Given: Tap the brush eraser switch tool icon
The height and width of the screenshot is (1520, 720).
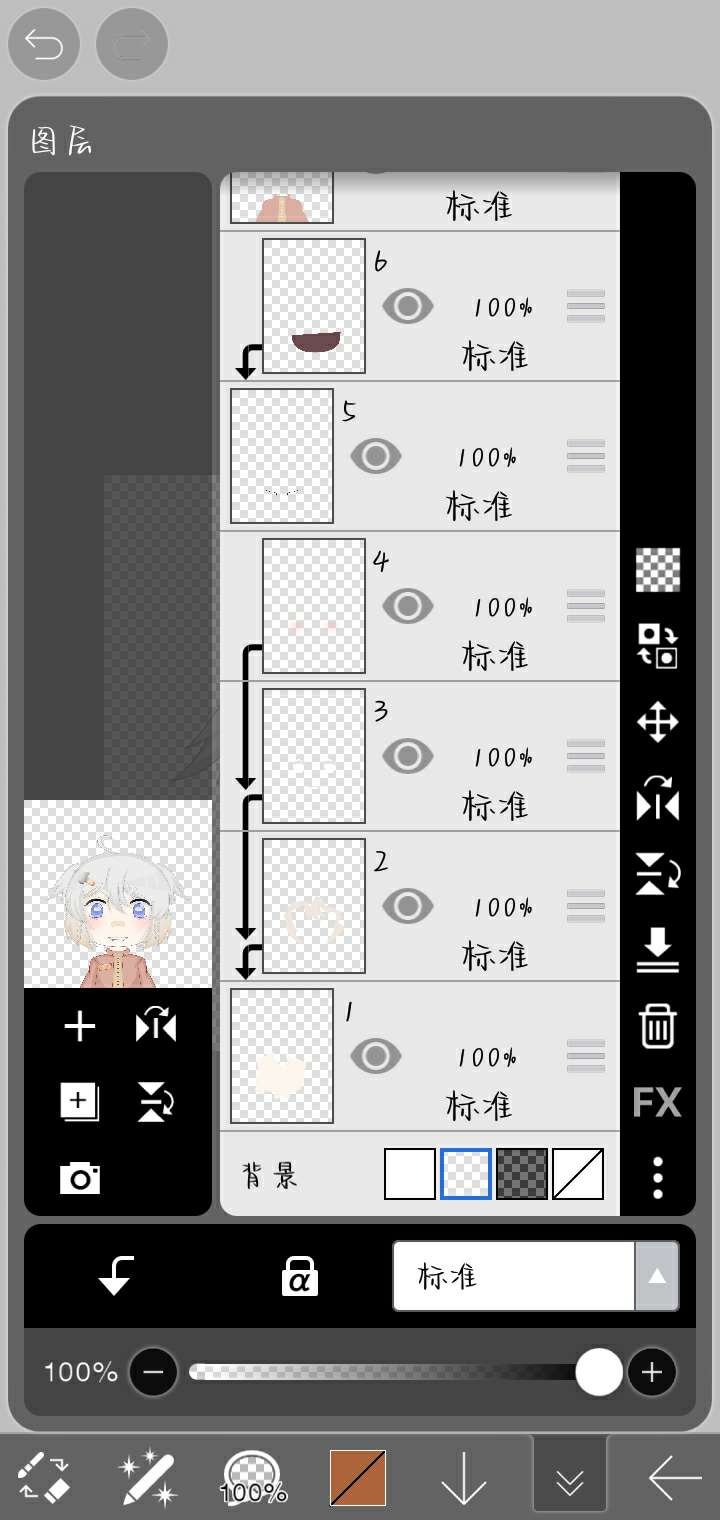Looking at the screenshot, I should click(44, 1478).
